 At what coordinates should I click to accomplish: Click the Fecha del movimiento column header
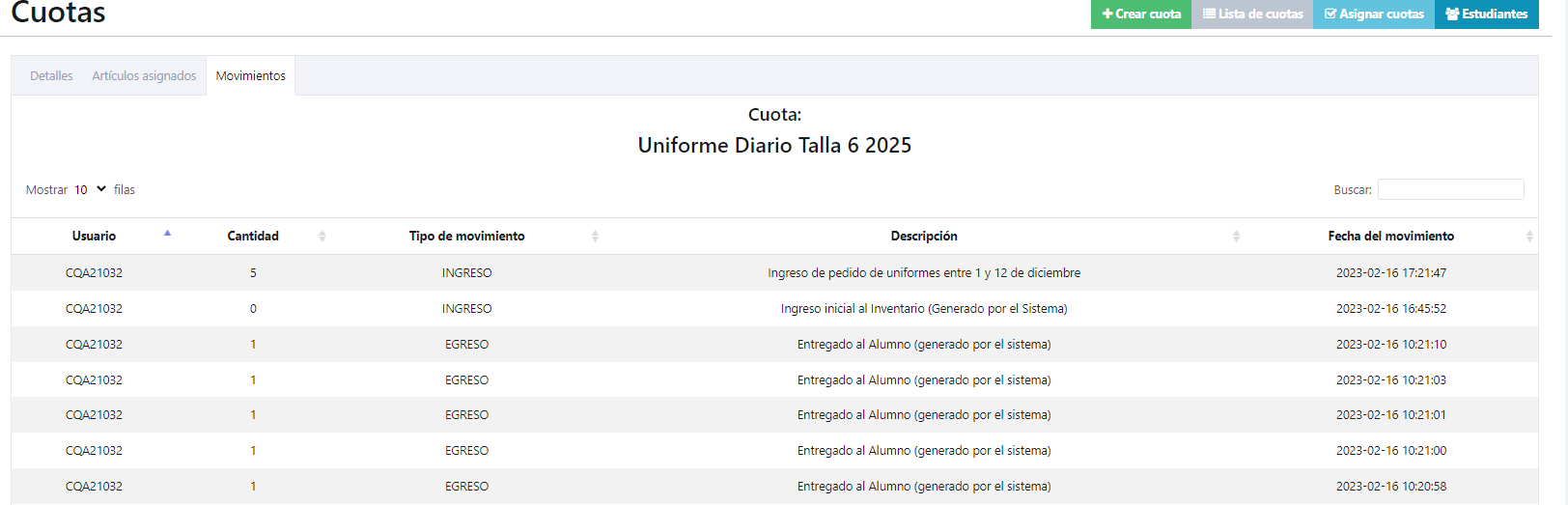click(1391, 236)
